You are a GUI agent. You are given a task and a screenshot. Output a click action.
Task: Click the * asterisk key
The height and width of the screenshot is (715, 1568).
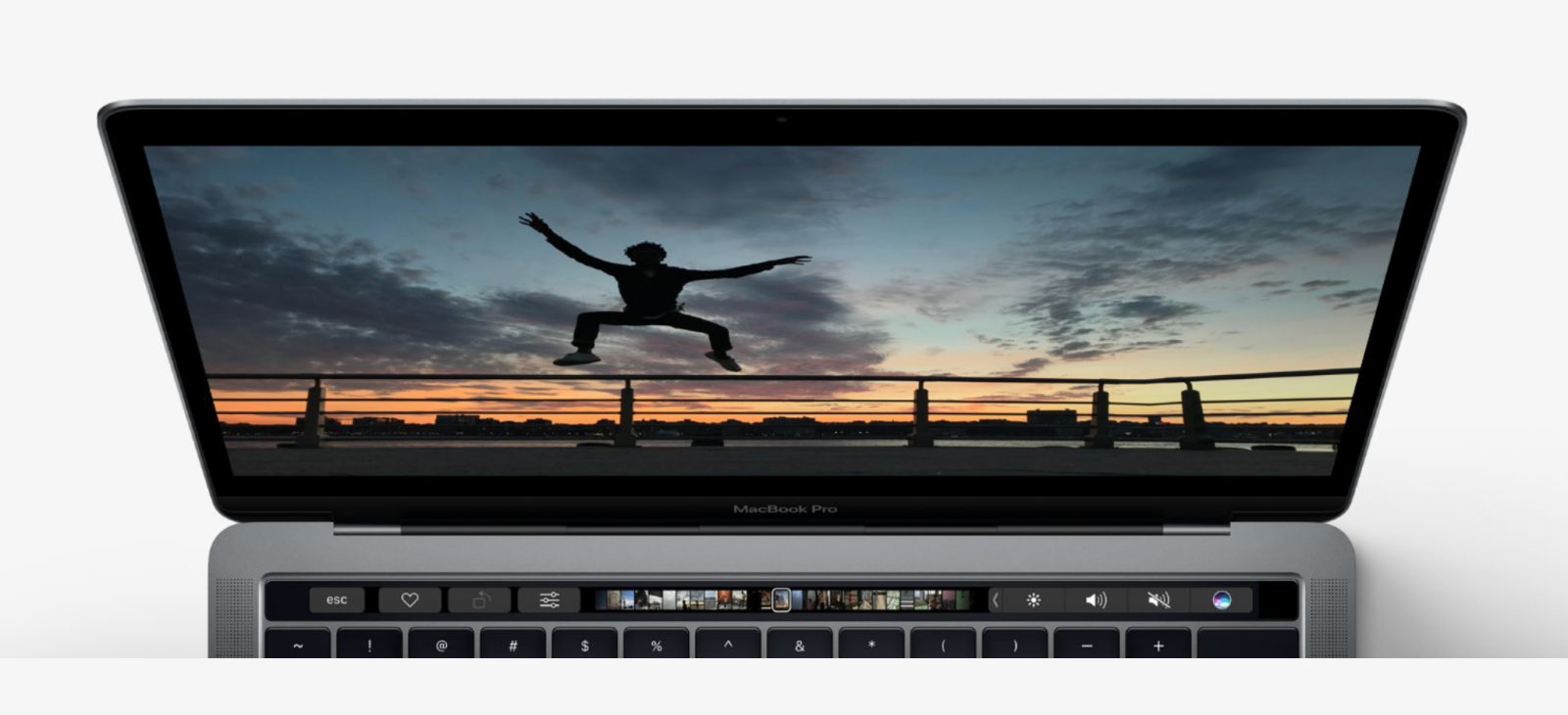coord(871,644)
